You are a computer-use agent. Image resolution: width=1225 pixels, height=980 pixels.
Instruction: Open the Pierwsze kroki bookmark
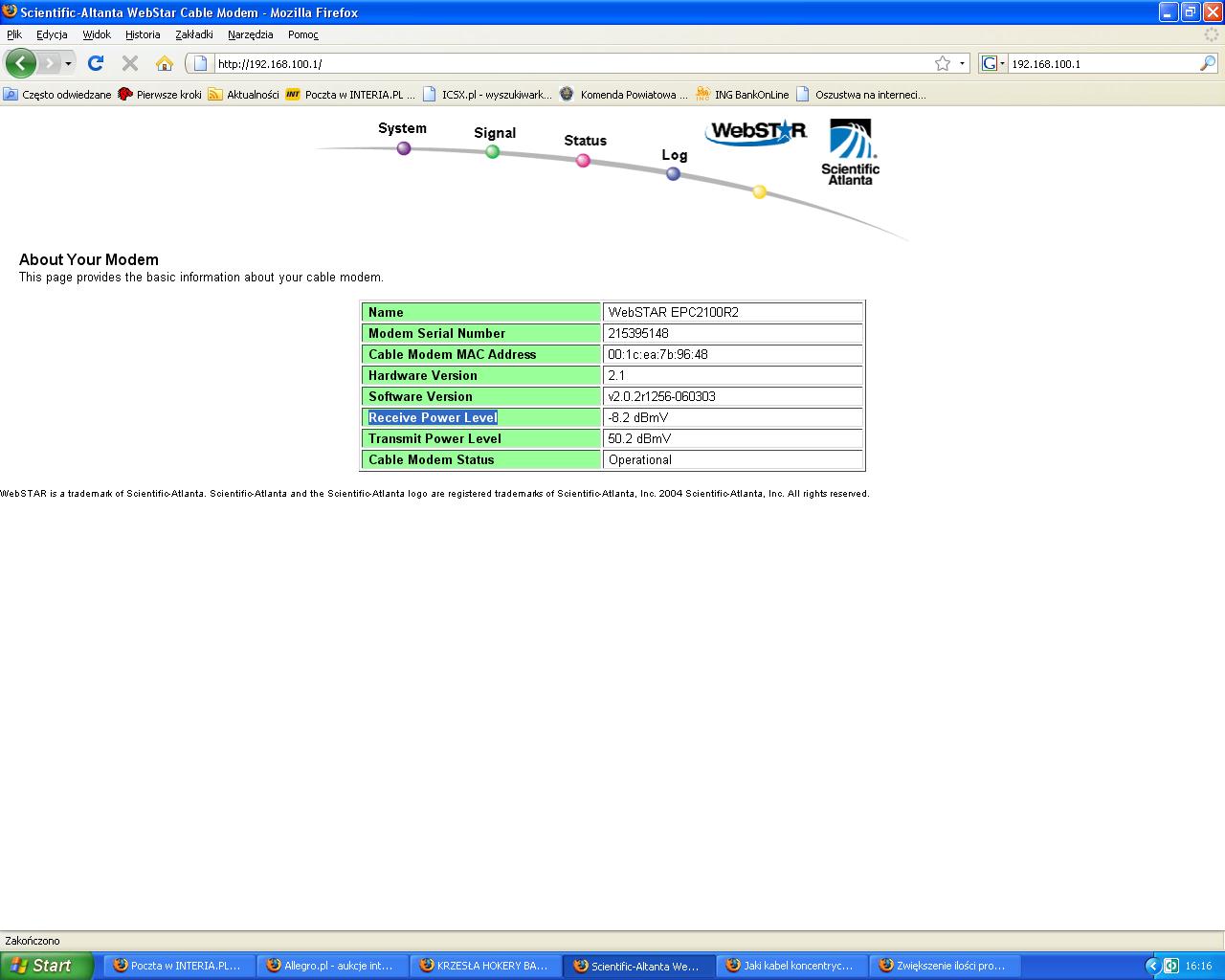(x=160, y=95)
